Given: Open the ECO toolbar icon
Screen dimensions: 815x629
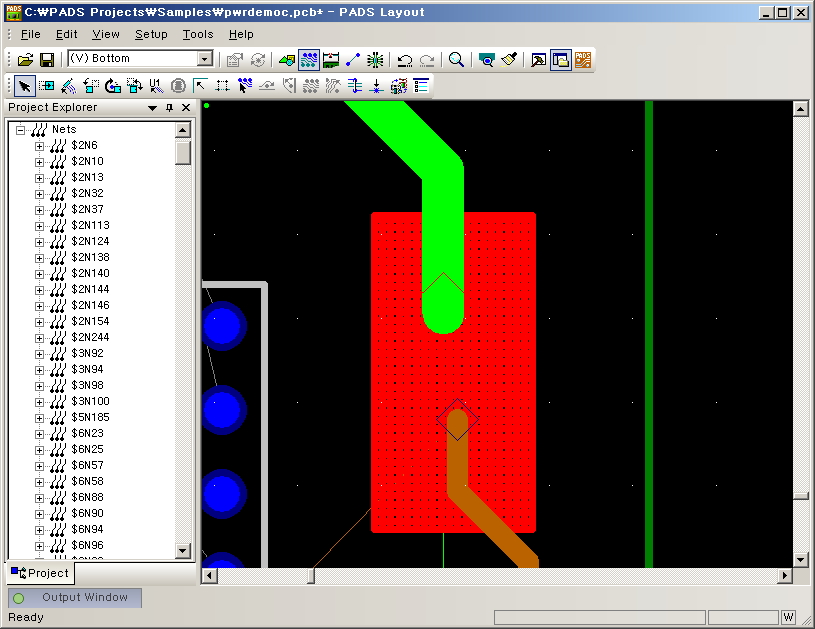Looking at the screenshot, I should (x=353, y=60).
